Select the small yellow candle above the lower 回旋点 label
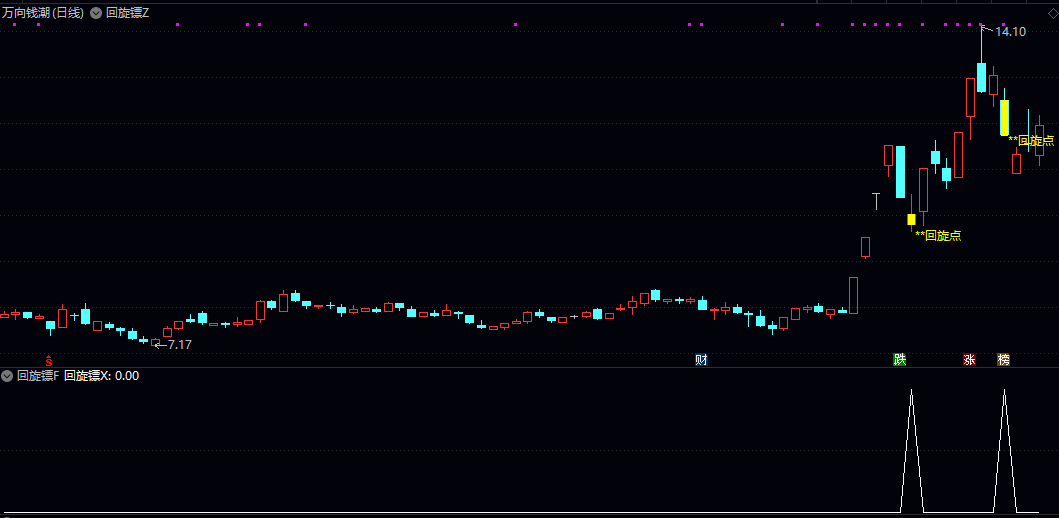 pos(911,219)
